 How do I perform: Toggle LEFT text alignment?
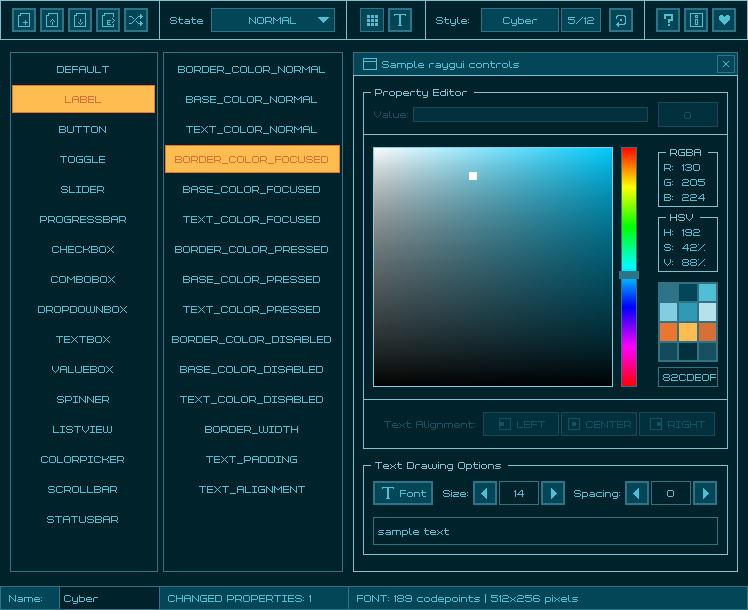[520, 424]
